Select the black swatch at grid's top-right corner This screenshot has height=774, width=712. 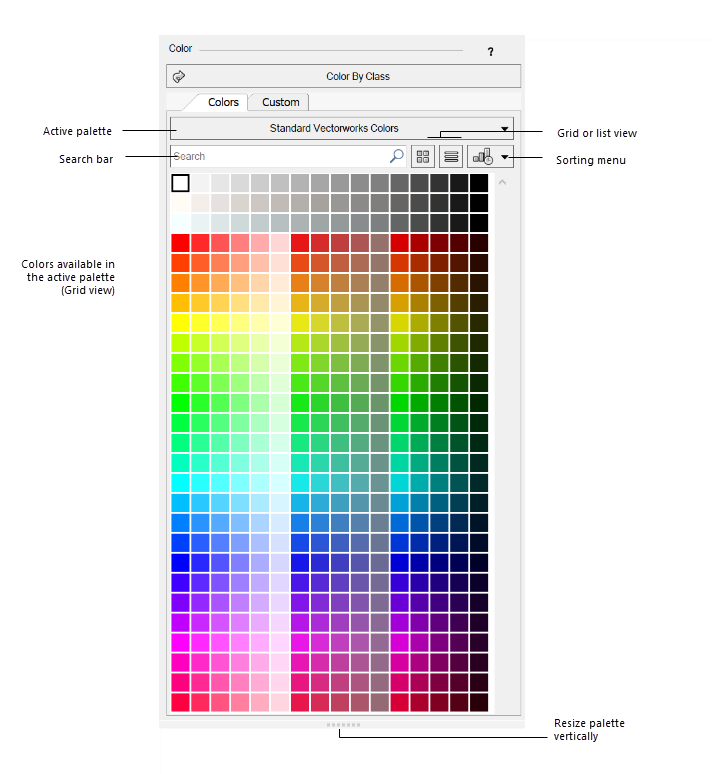tap(479, 183)
